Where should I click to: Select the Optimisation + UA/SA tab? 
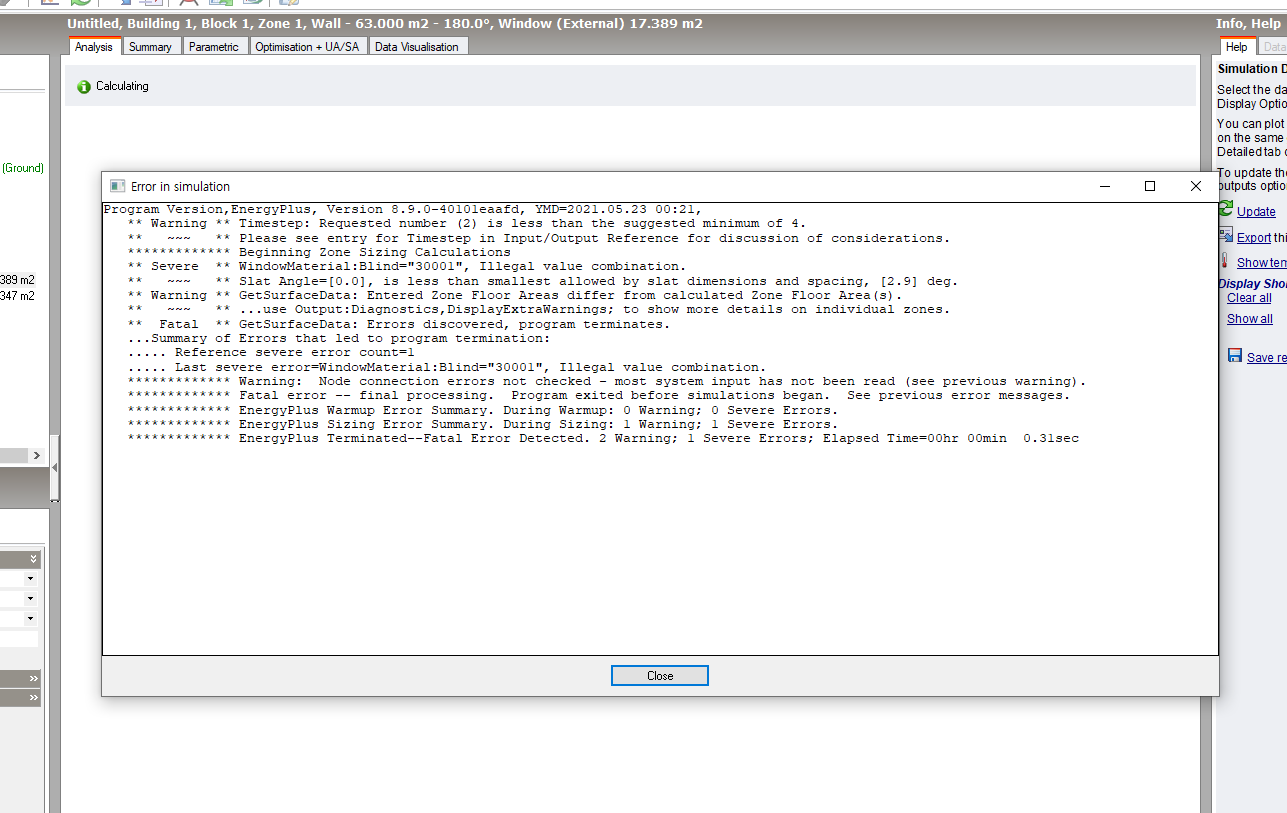point(306,47)
